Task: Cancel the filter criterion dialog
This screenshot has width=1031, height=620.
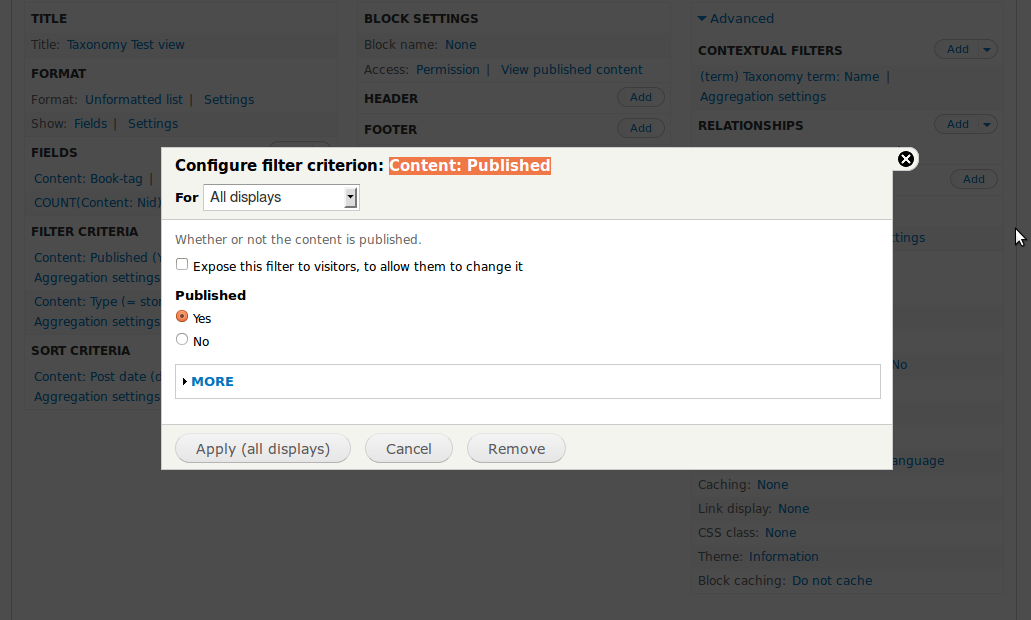Action: coord(409,448)
